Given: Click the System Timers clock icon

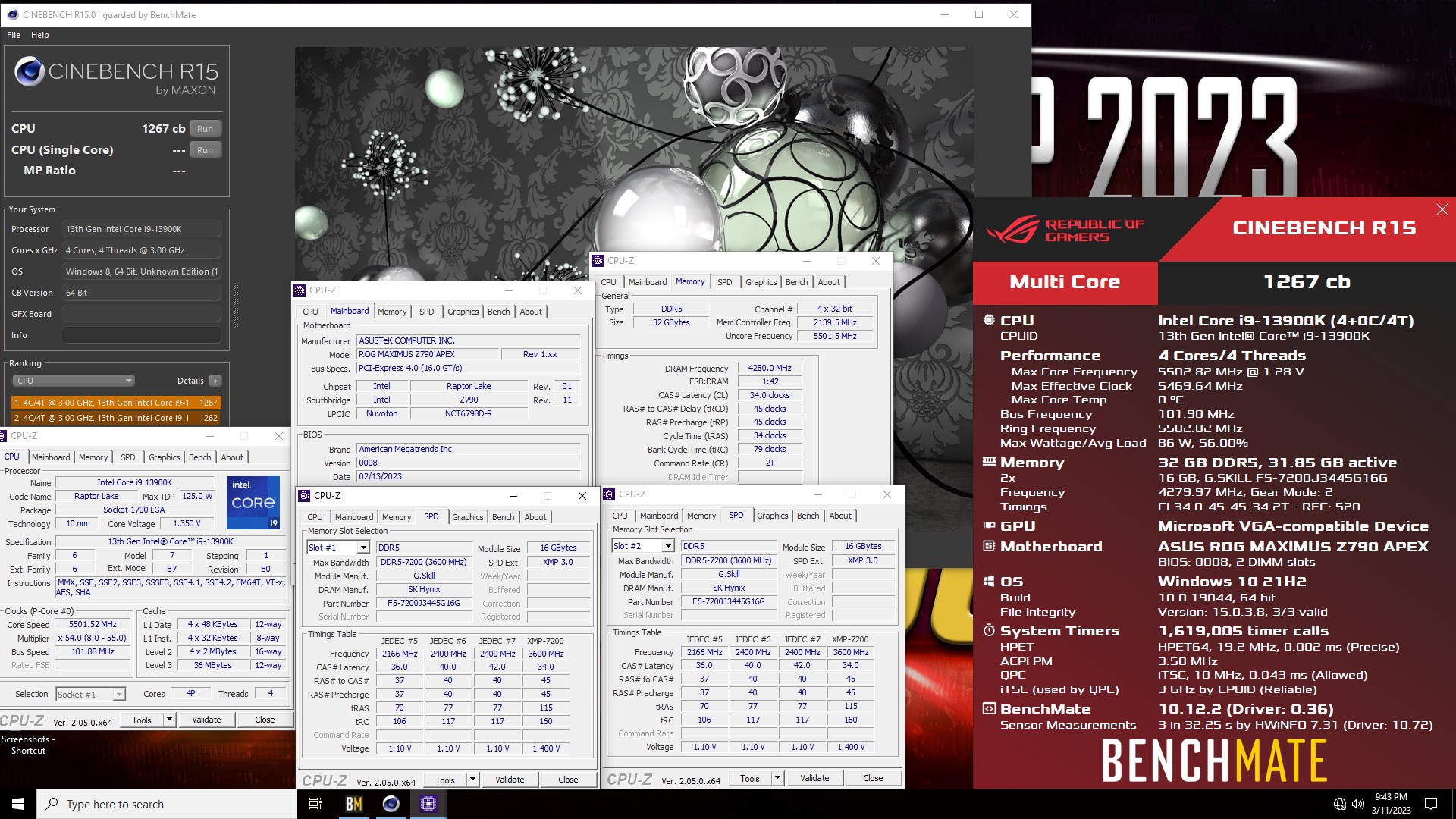Looking at the screenshot, I should click(x=989, y=630).
